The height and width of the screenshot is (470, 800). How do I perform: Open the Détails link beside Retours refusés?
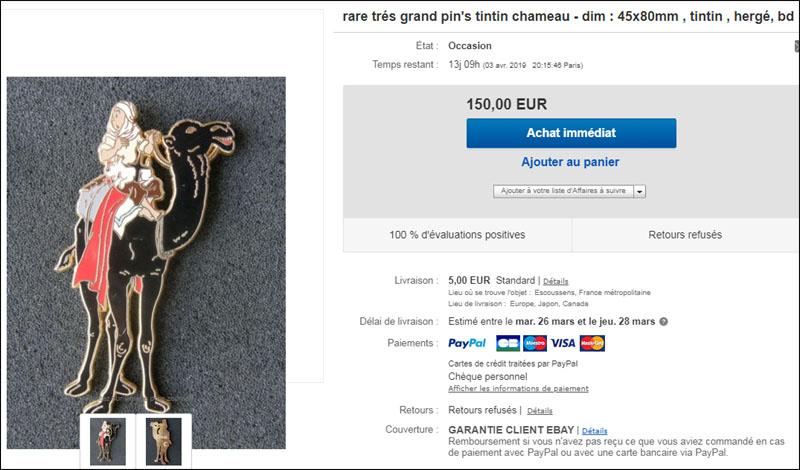tap(540, 411)
